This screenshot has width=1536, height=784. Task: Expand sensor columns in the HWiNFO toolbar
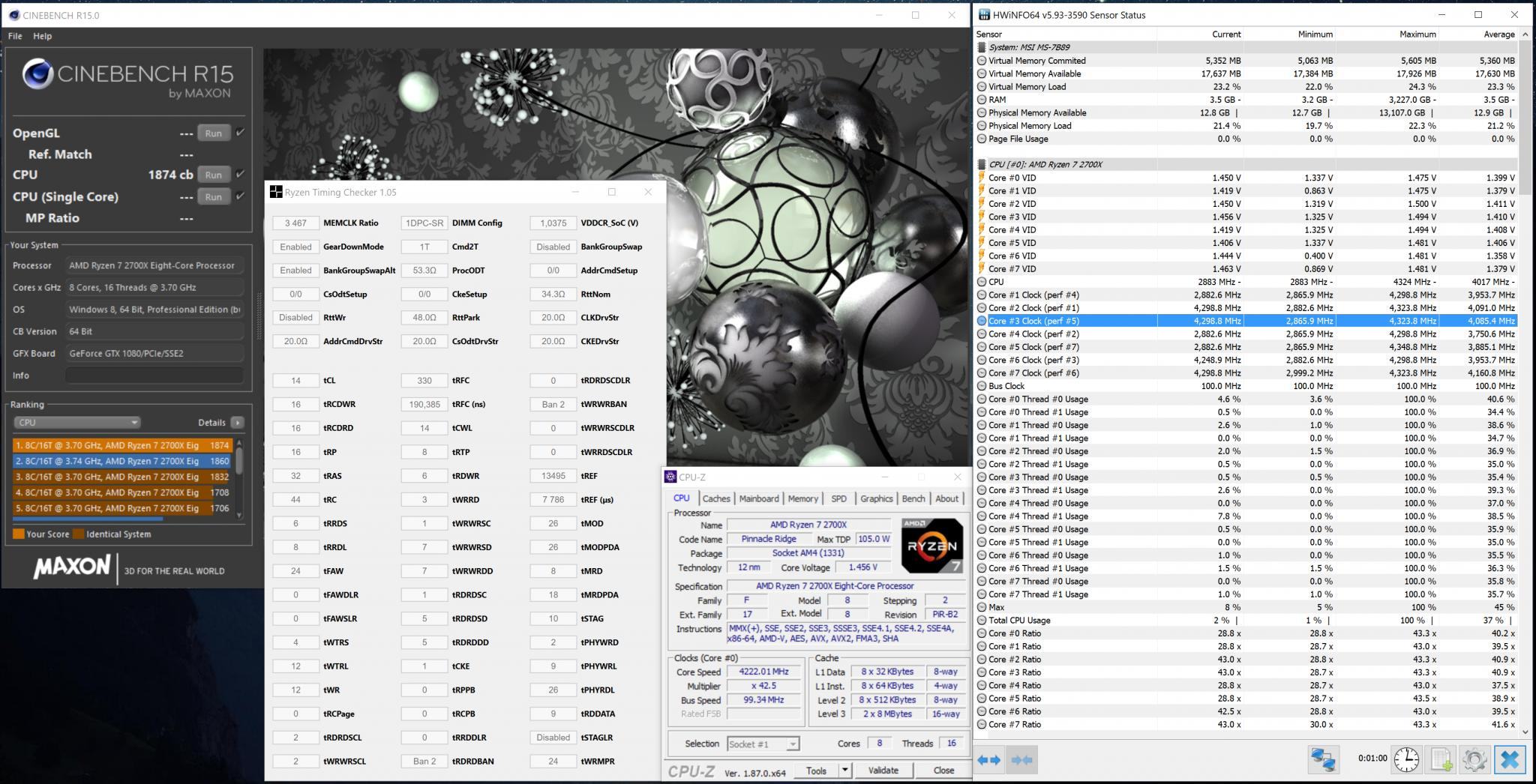pos(989,759)
